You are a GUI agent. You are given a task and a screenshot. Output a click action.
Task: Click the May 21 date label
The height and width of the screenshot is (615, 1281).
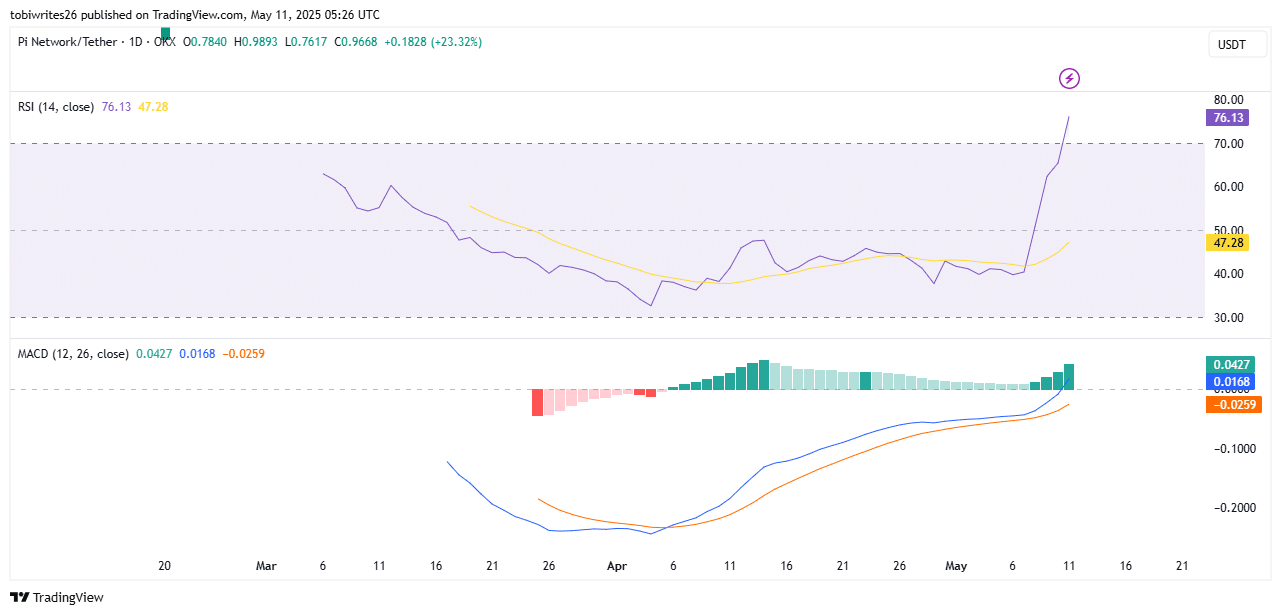click(1181, 566)
